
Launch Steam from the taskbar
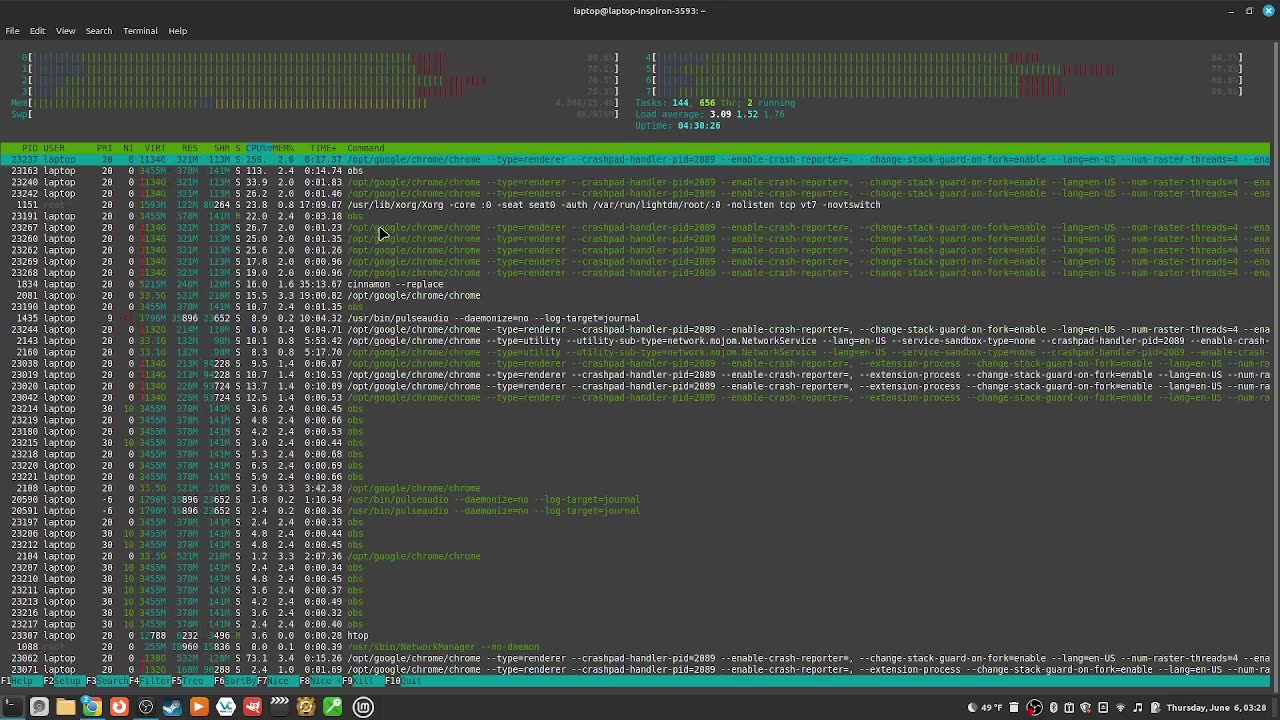[x=172, y=707]
